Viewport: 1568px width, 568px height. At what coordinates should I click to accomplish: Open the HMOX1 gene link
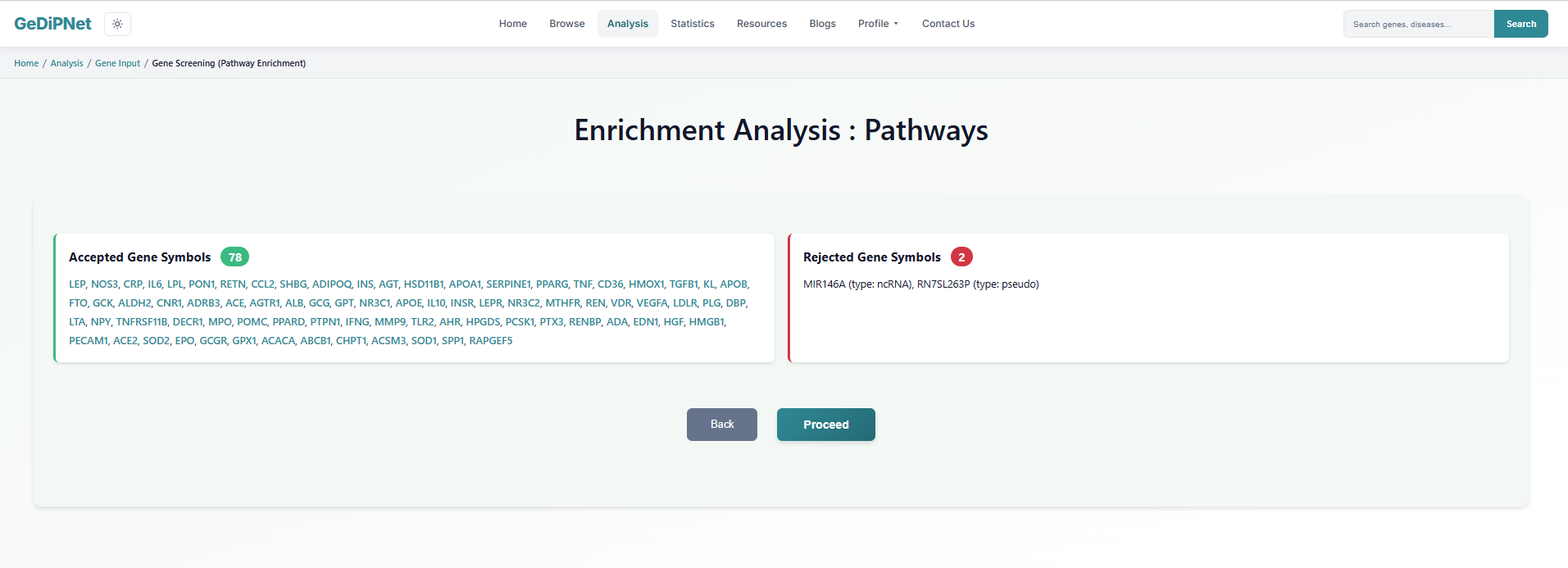click(646, 284)
